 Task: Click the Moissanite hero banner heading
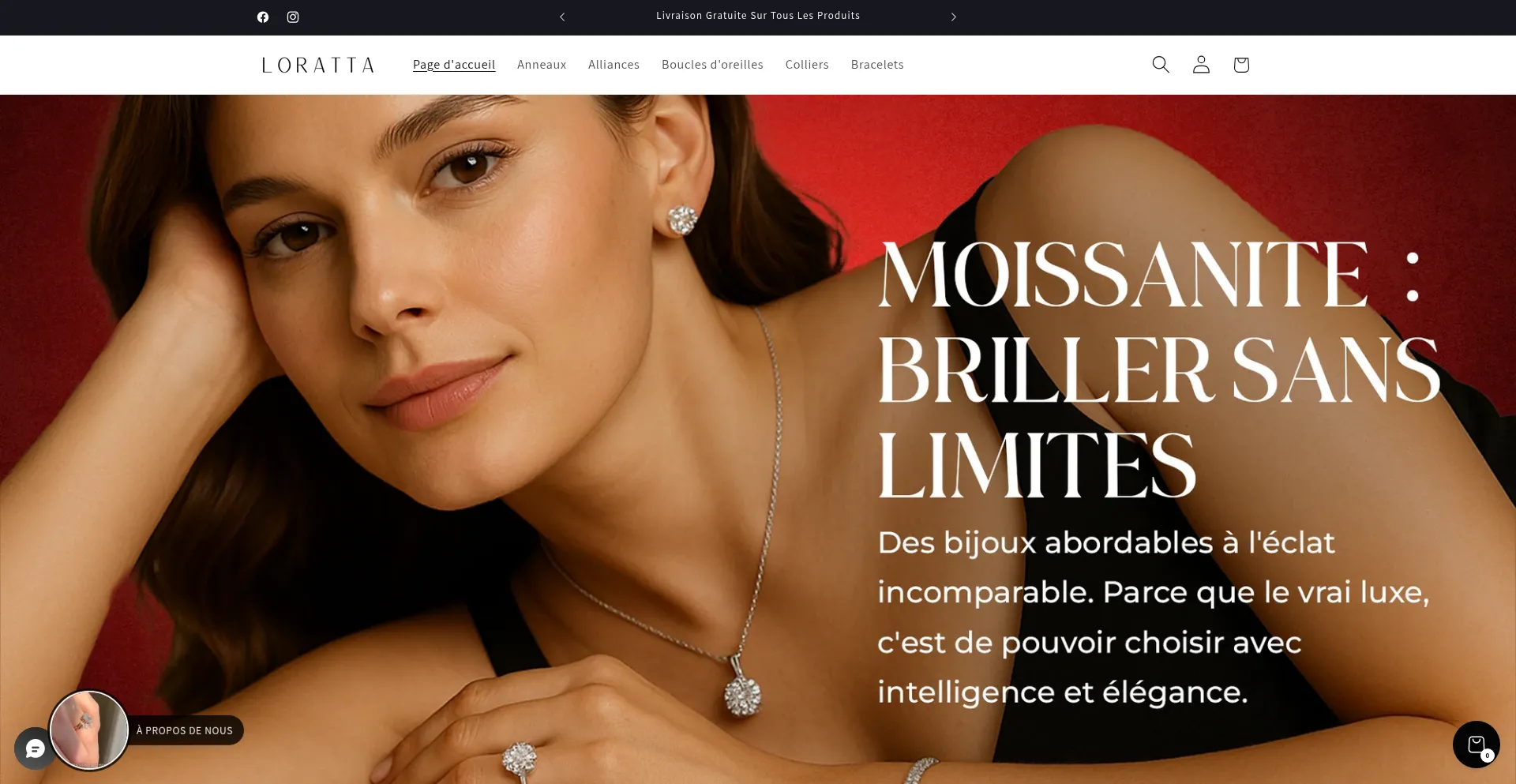(1159, 370)
